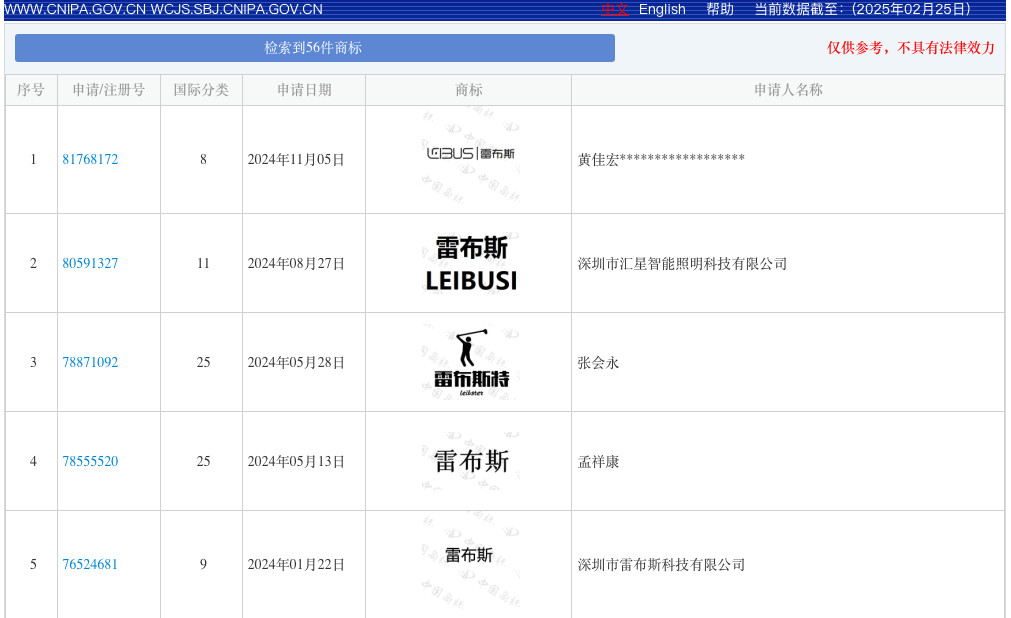This screenshot has width=1011, height=618.
Task: Click the LEIBUS 雷布斯 trademark image in row 1
Action: pyautogui.click(x=470, y=154)
